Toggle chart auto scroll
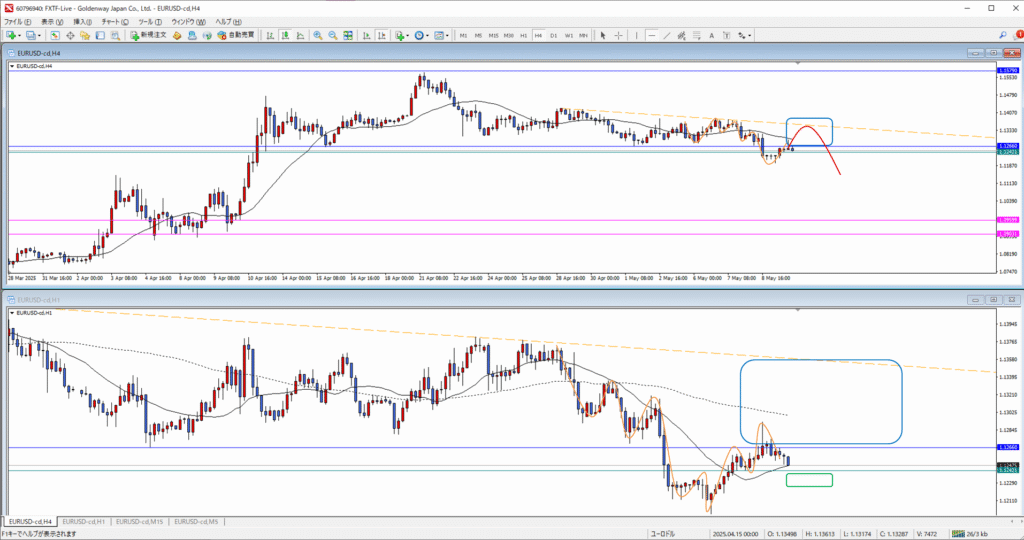The height and width of the screenshot is (540, 1024). pyautogui.click(x=366, y=35)
